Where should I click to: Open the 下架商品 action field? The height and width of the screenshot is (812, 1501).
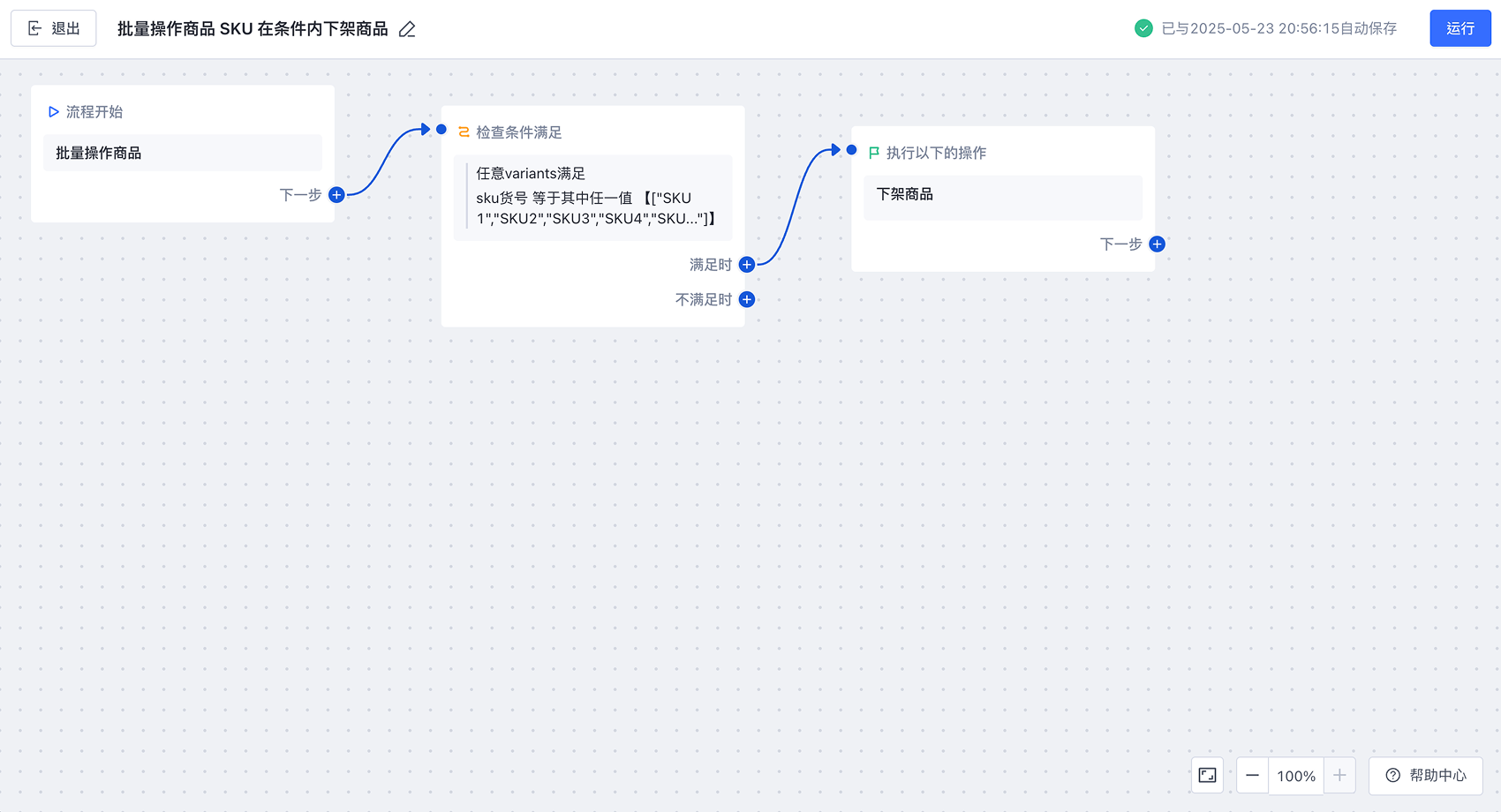tap(1003, 198)
